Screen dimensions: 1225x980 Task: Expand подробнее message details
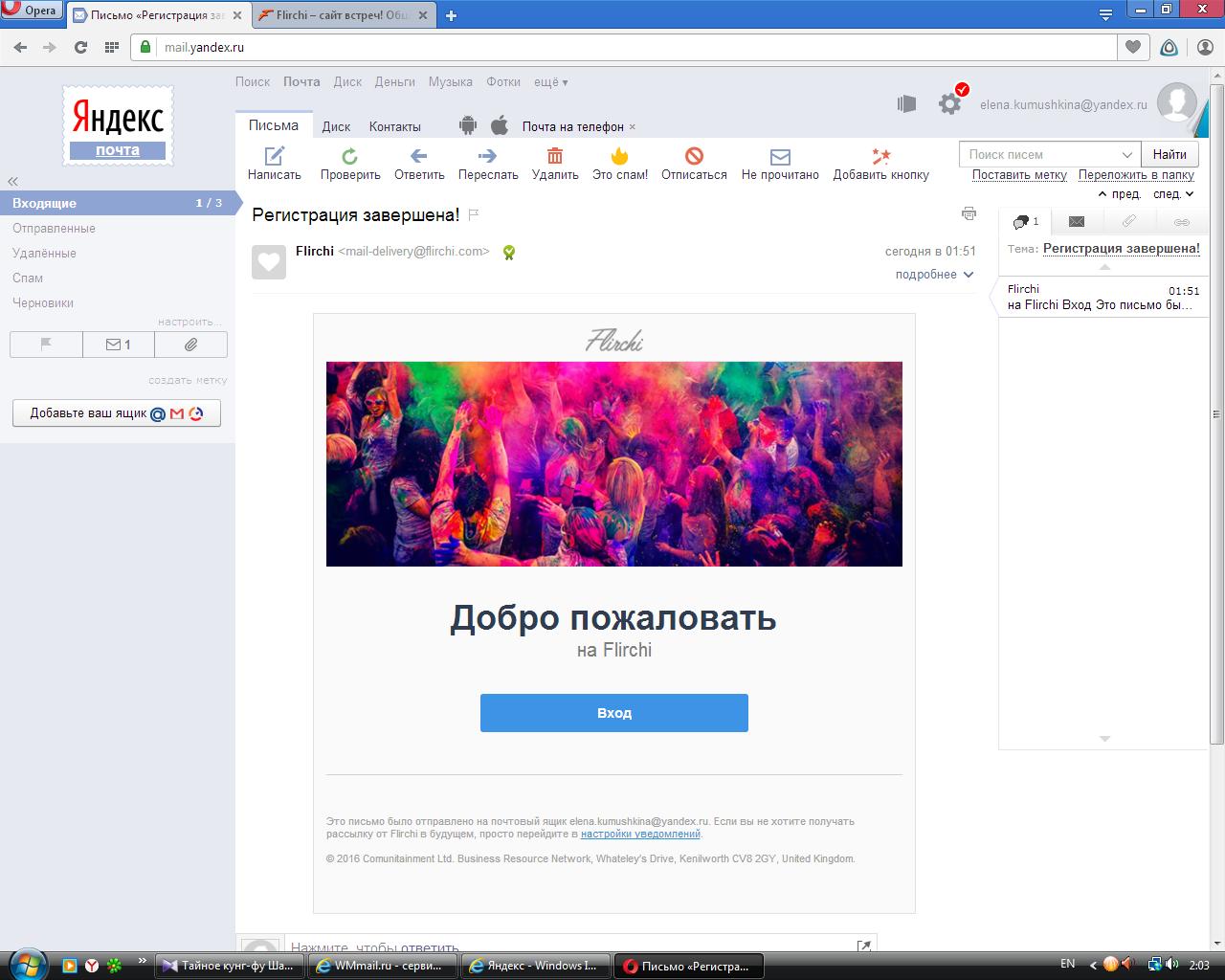(x=934, y=275)
